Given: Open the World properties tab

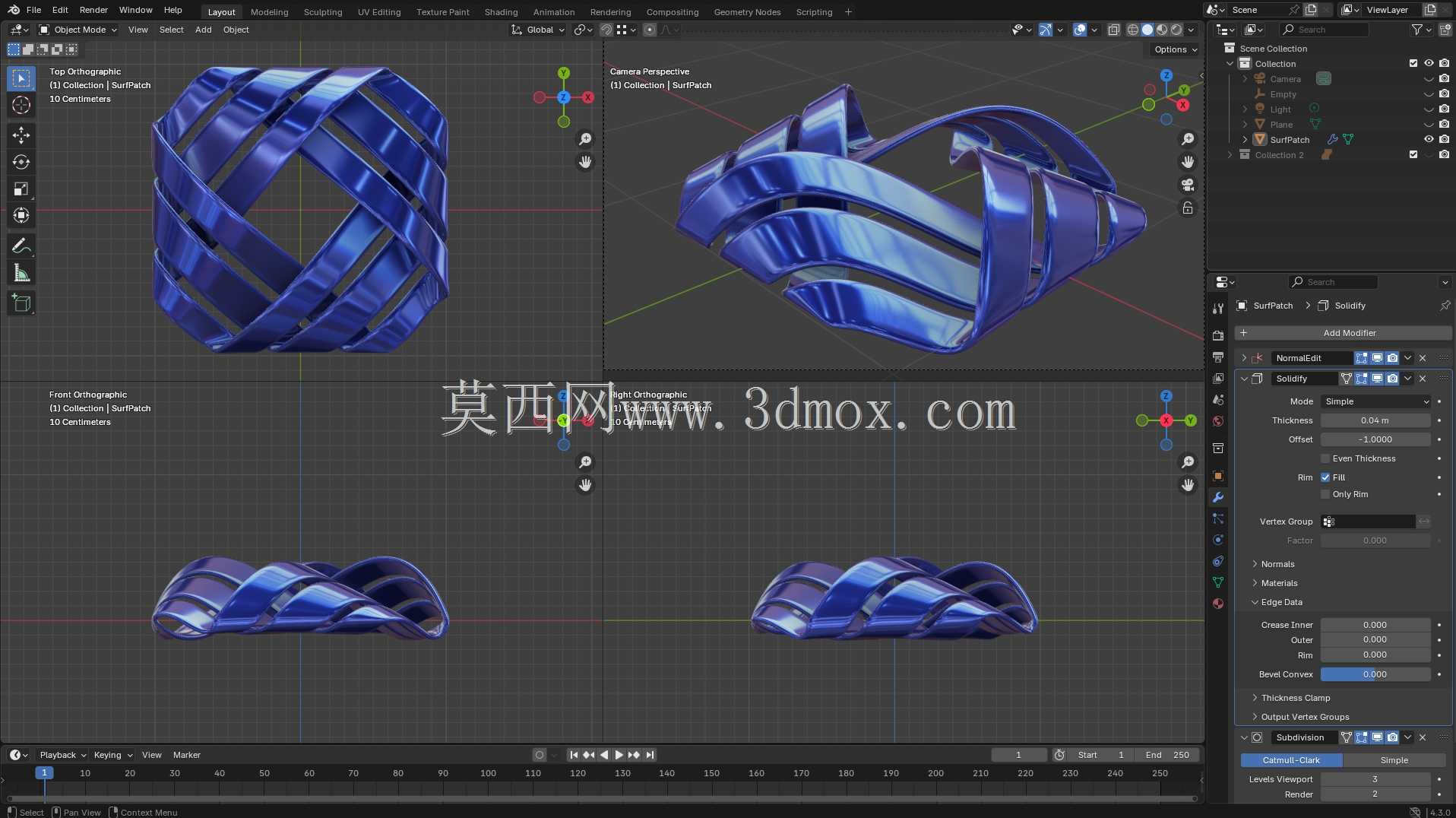Looking at the screenshot, I should point(1218,420).
